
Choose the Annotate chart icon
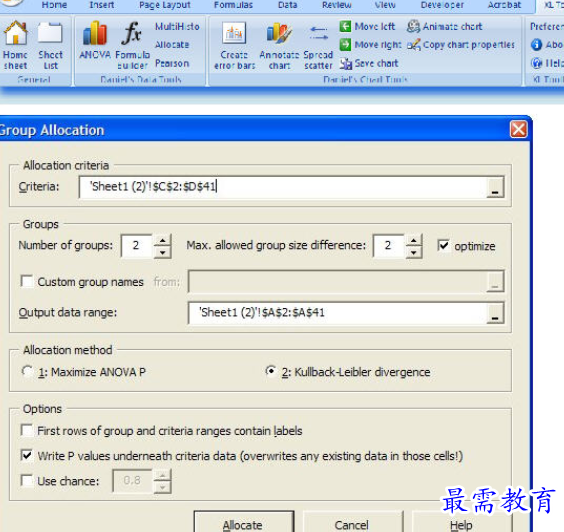(279, 33)
